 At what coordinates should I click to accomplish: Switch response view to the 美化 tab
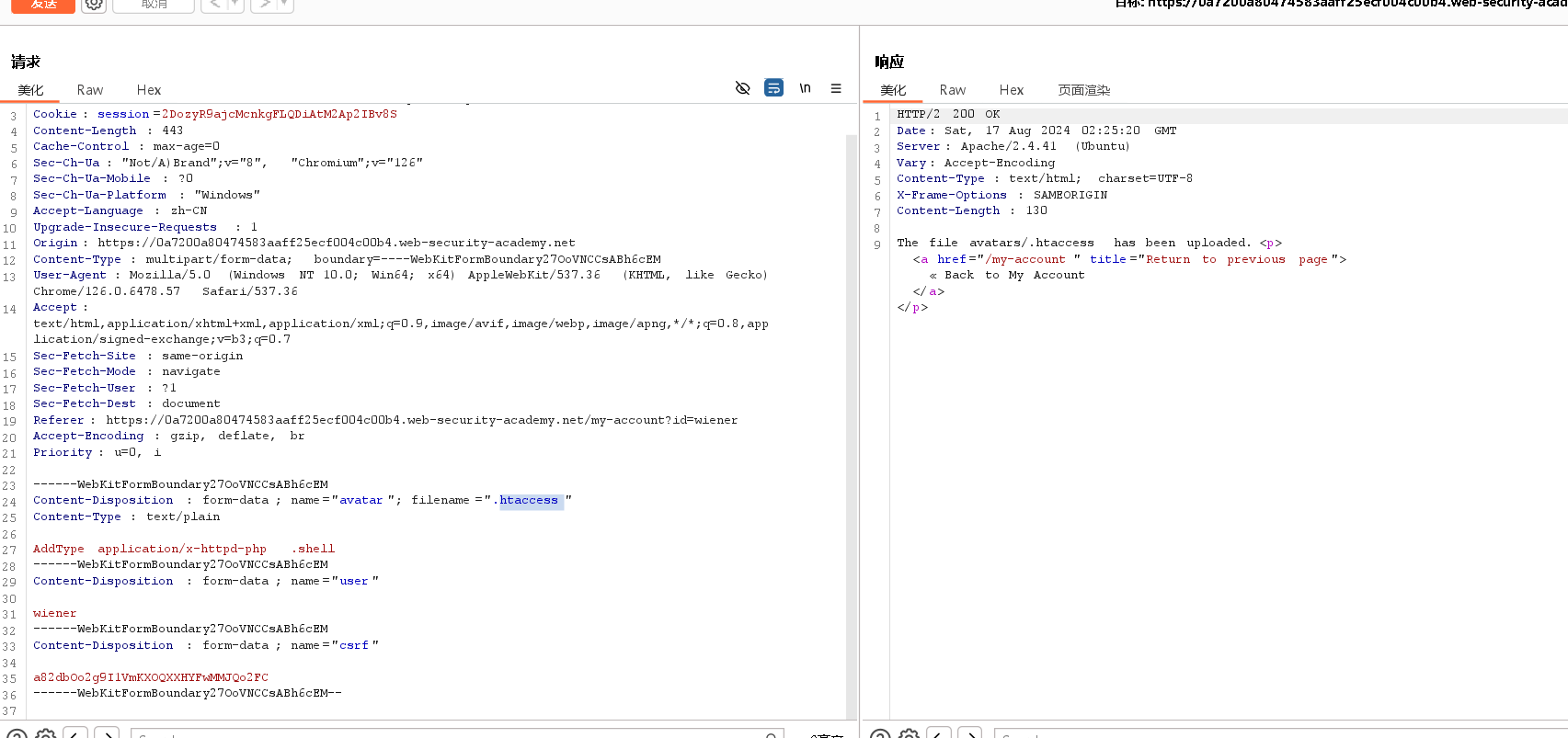tap(893, 90)
